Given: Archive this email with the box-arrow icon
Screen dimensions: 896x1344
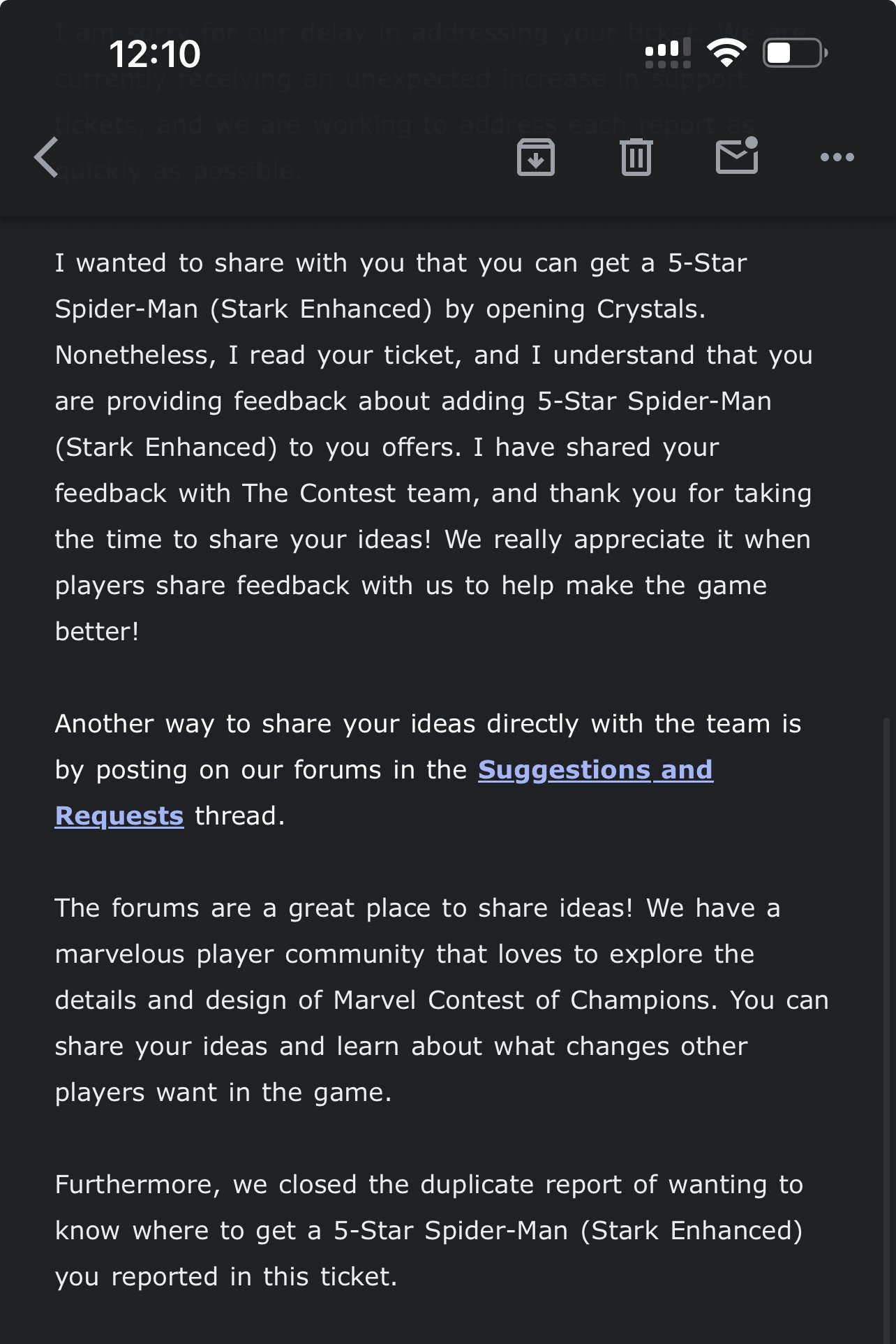Looking at the screenshot, I should (x=535, y=157).
